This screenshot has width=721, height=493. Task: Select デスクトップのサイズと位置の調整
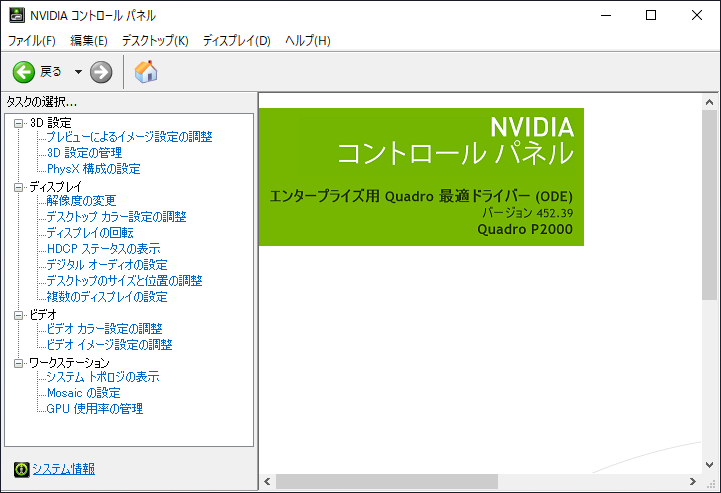click(x=124, y=281)
